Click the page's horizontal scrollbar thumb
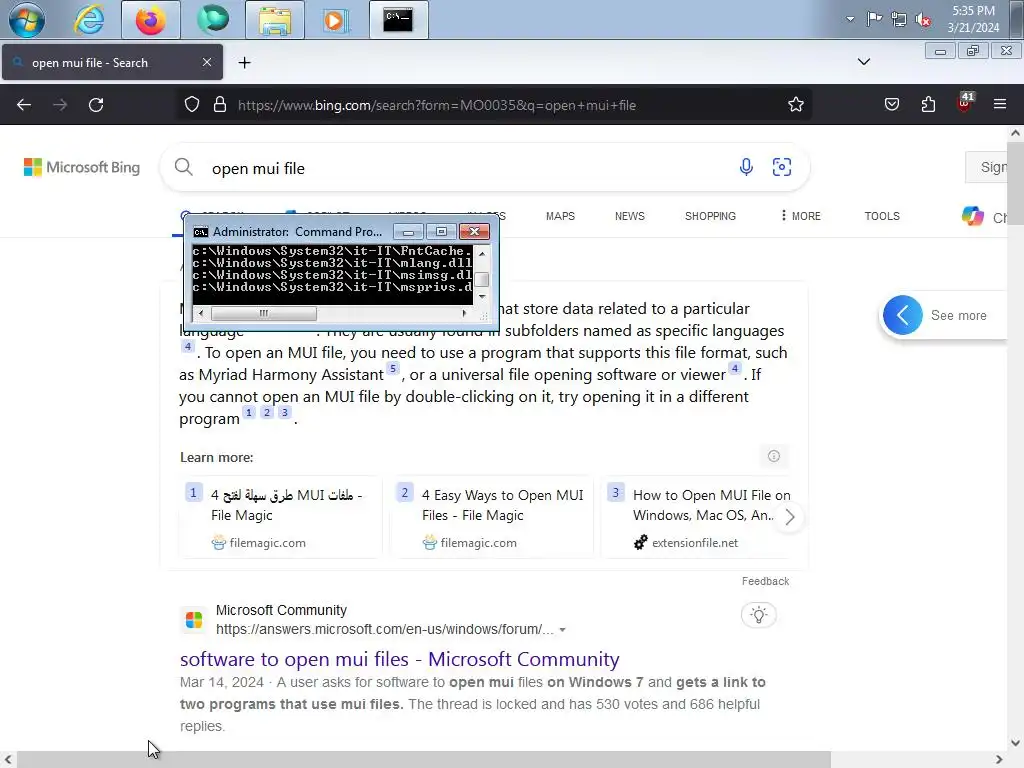 coord(424,760)
